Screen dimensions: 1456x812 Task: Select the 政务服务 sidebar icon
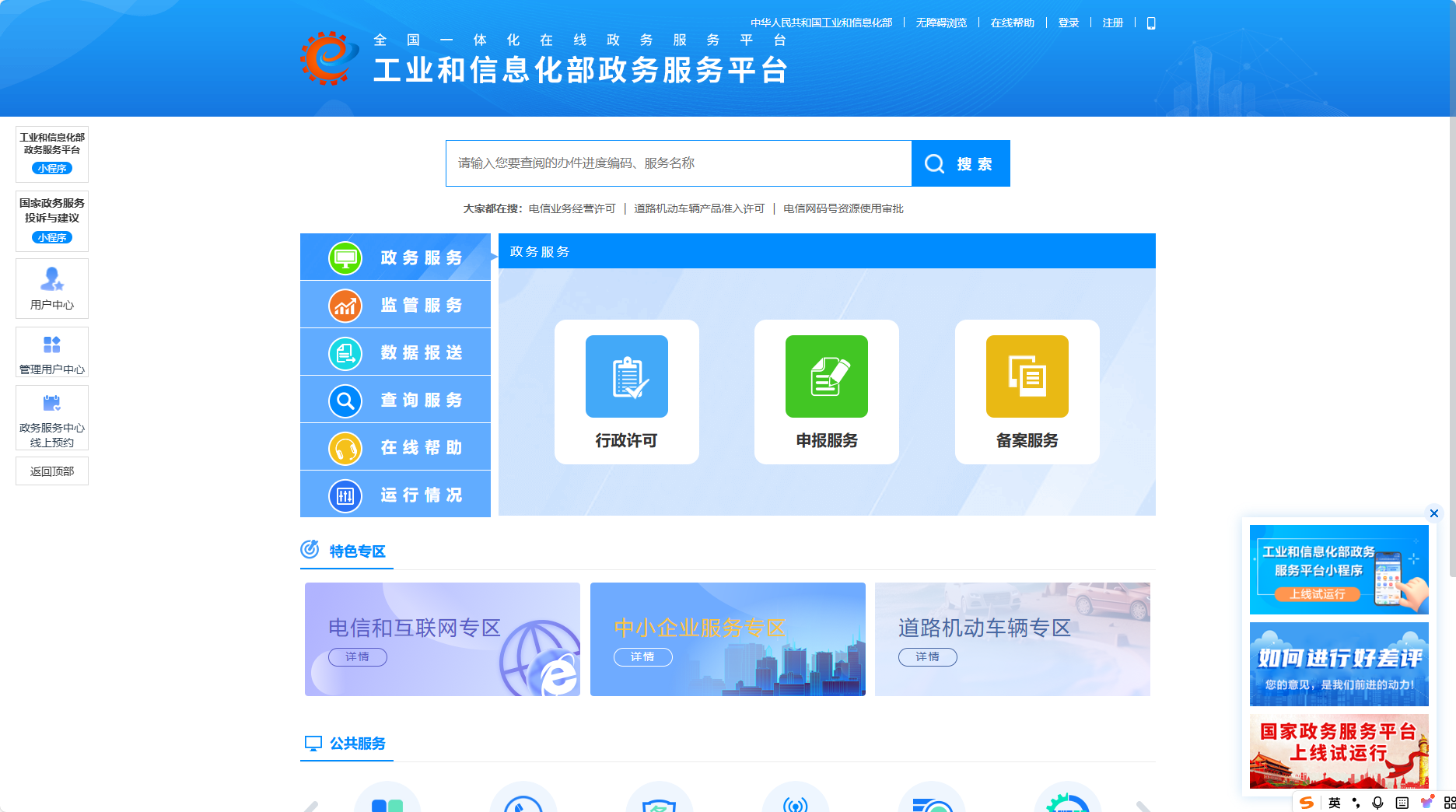coord(346,257)
